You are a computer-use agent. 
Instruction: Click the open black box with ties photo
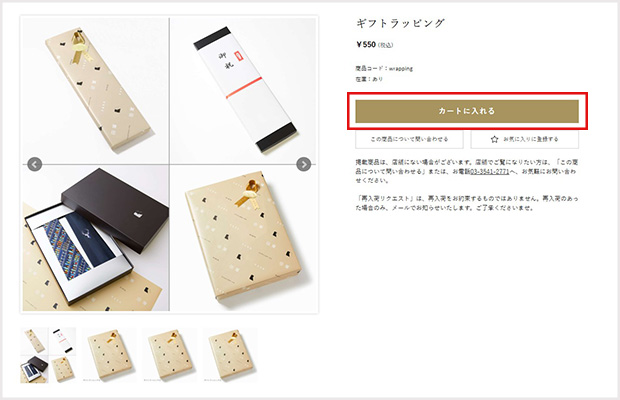click(x=96, y=238)
